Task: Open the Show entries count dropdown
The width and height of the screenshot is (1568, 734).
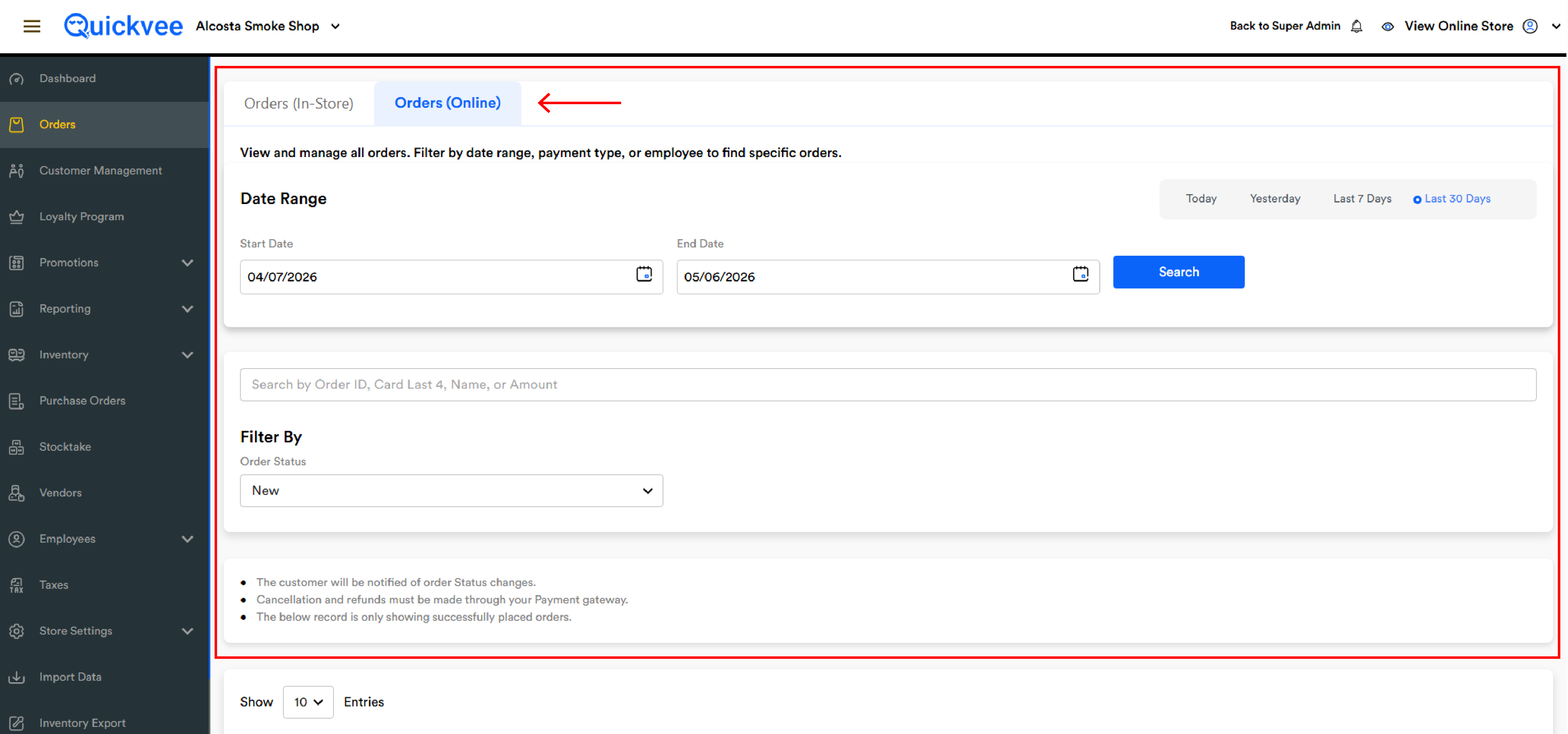Action: point(308,702)
